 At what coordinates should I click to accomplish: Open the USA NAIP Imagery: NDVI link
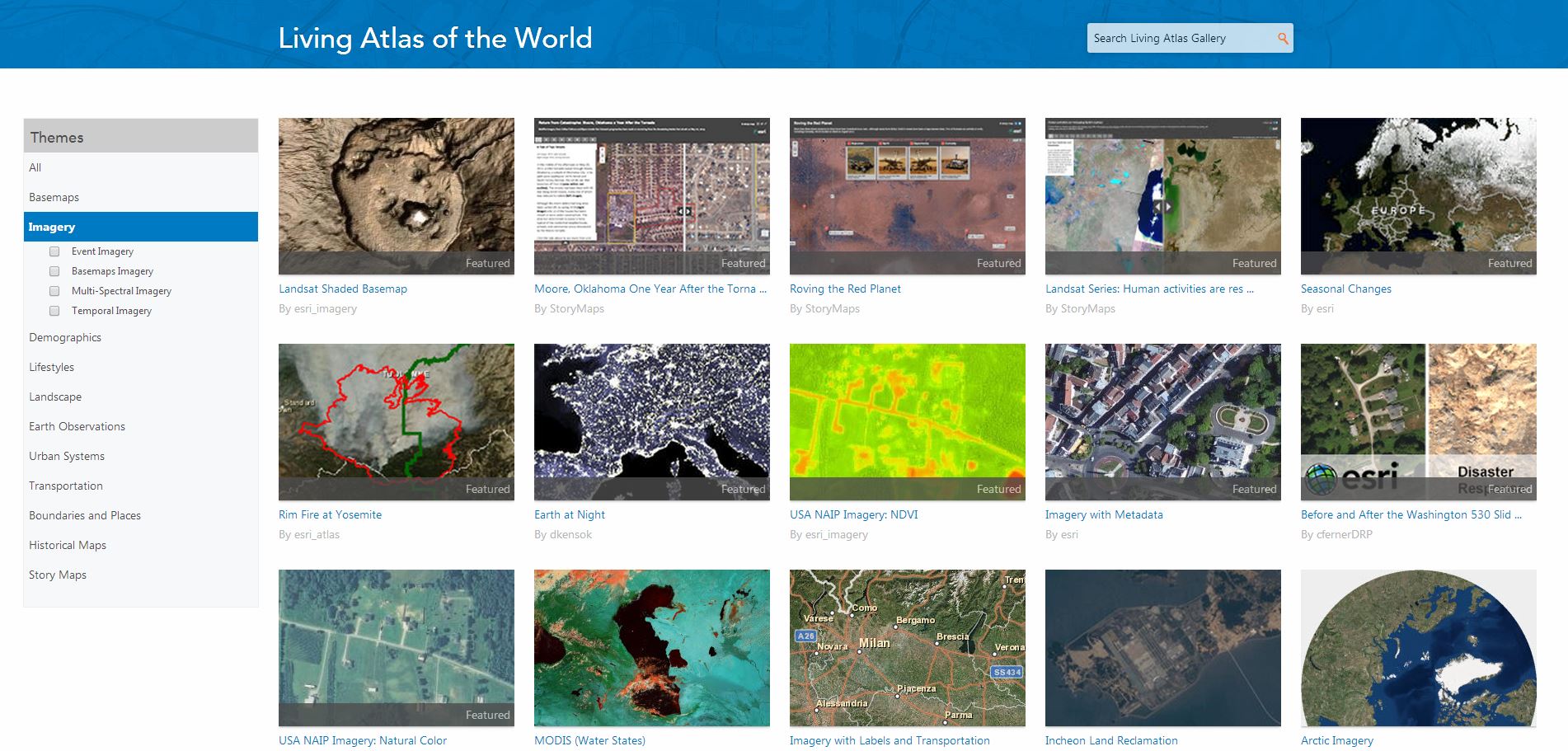coord(854,514)
